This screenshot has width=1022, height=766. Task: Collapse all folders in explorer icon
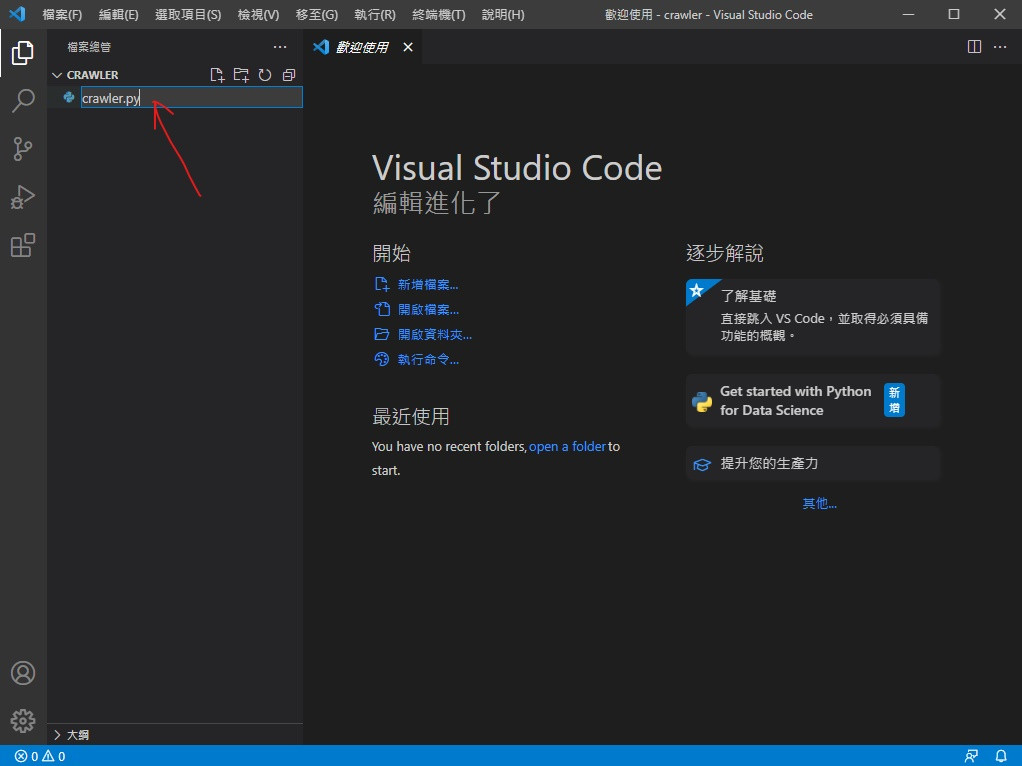[289, 75]
